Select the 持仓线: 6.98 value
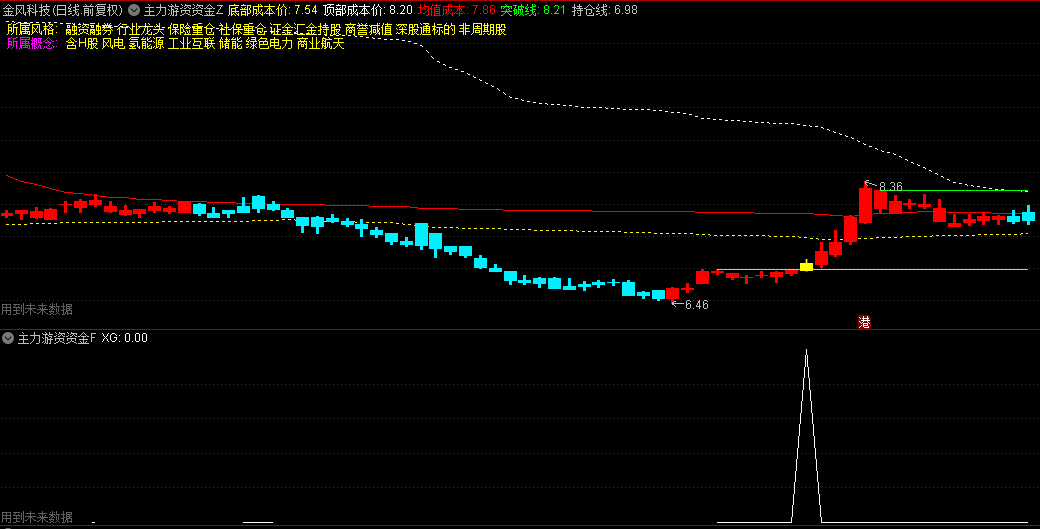This screenshot has width=1040, height=529. pyautogui.click(x=604, y=10)
